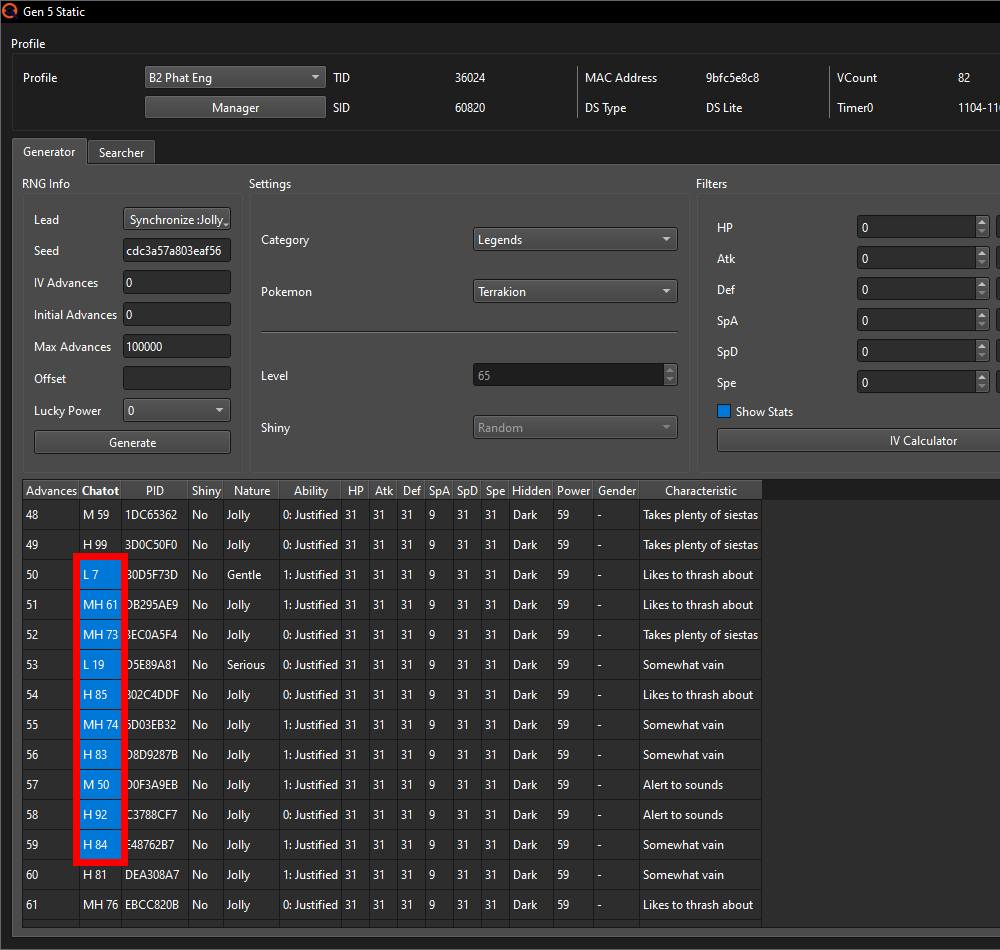Focus the Max Advances input field
This screenshot has height=950, width=1000.
[x=177, y=347]
